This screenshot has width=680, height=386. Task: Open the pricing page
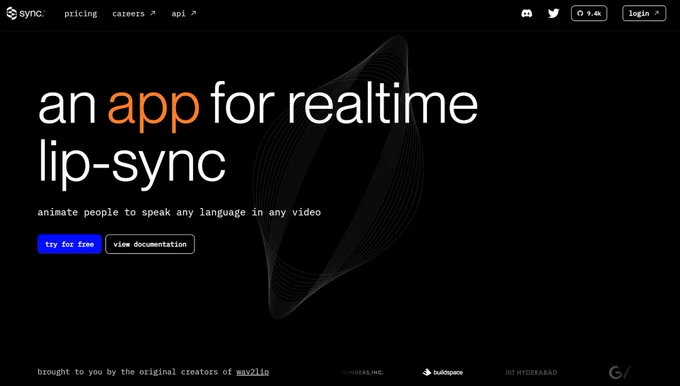click(81, 14)
